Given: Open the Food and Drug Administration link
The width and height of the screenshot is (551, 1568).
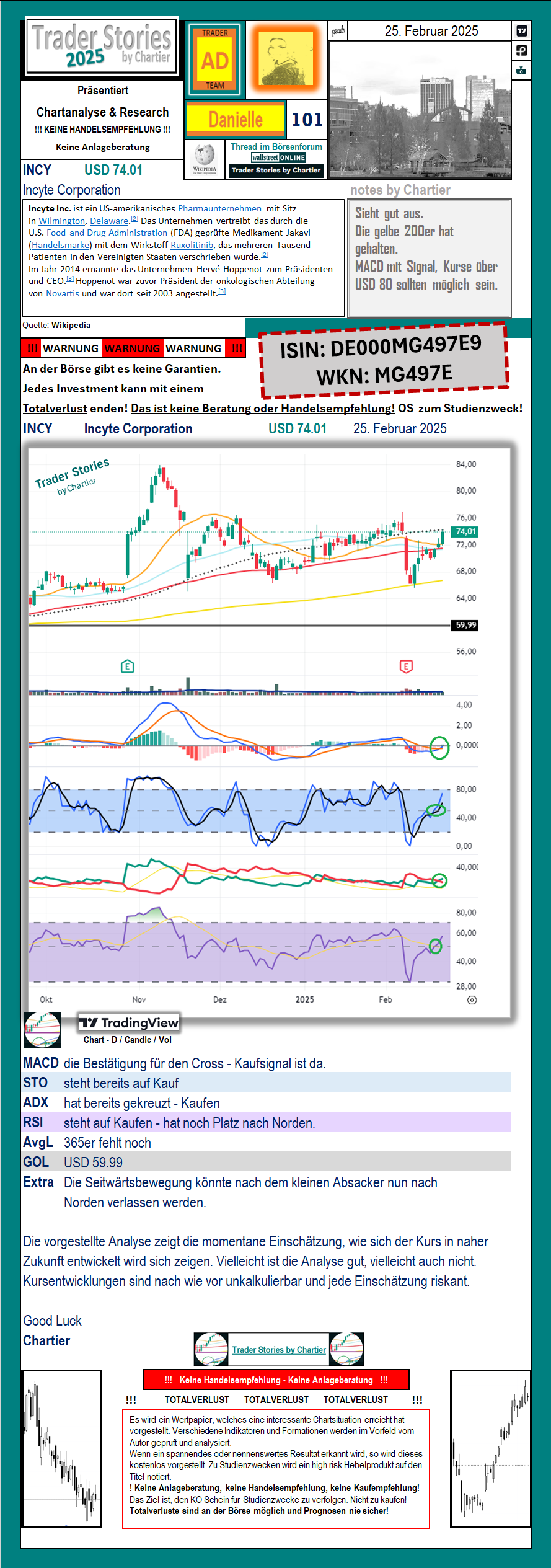Looking at the screenshot, I should (107, 233).
